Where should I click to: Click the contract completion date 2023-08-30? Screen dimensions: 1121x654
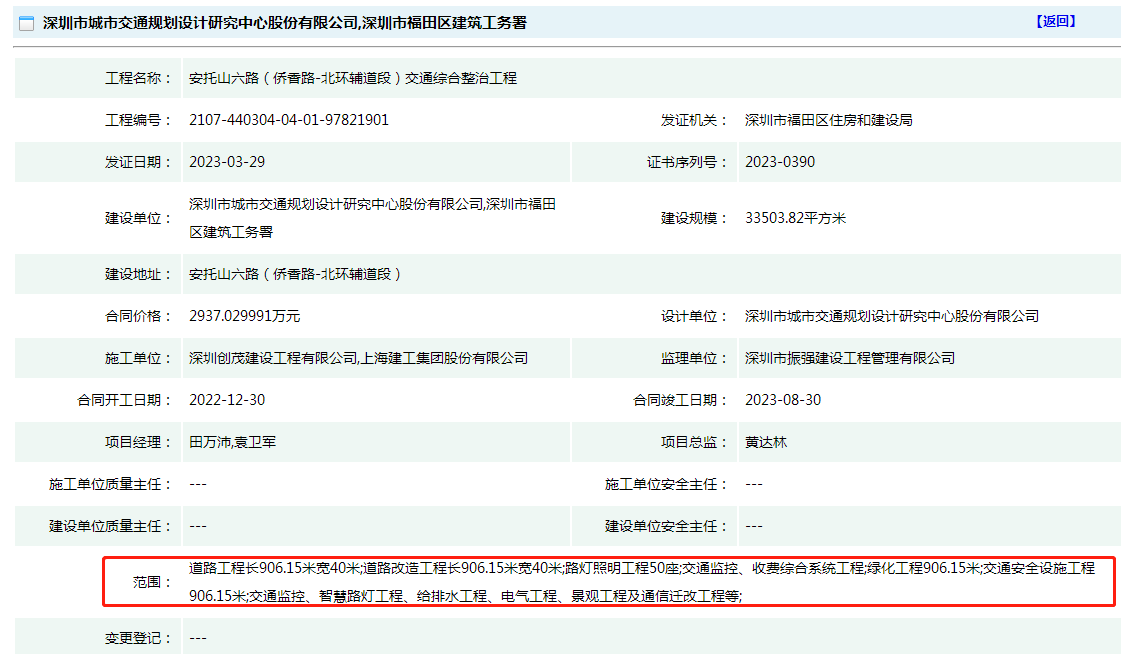783,400
